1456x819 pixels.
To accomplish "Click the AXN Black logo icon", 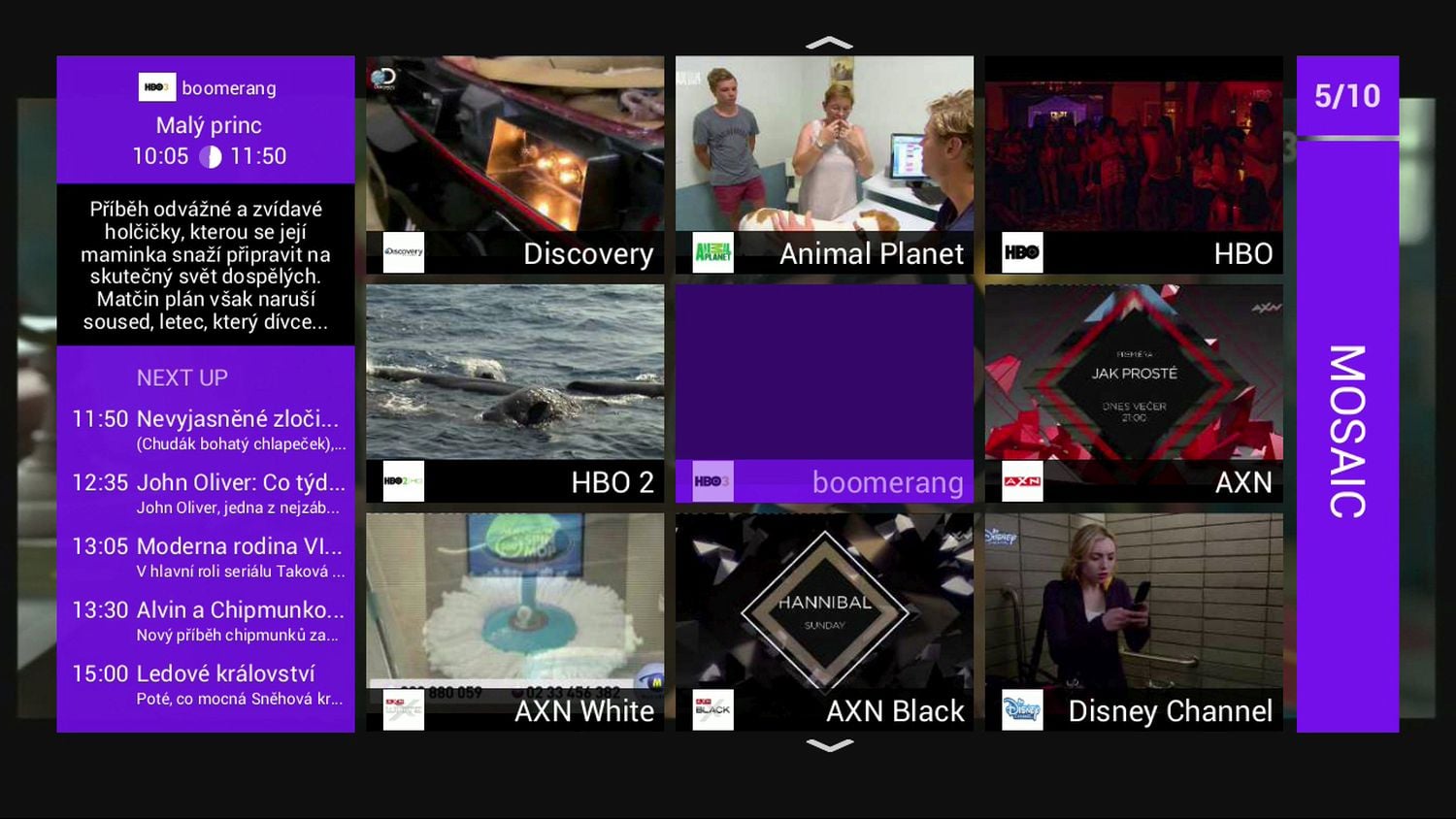I will tap(713, 710).
